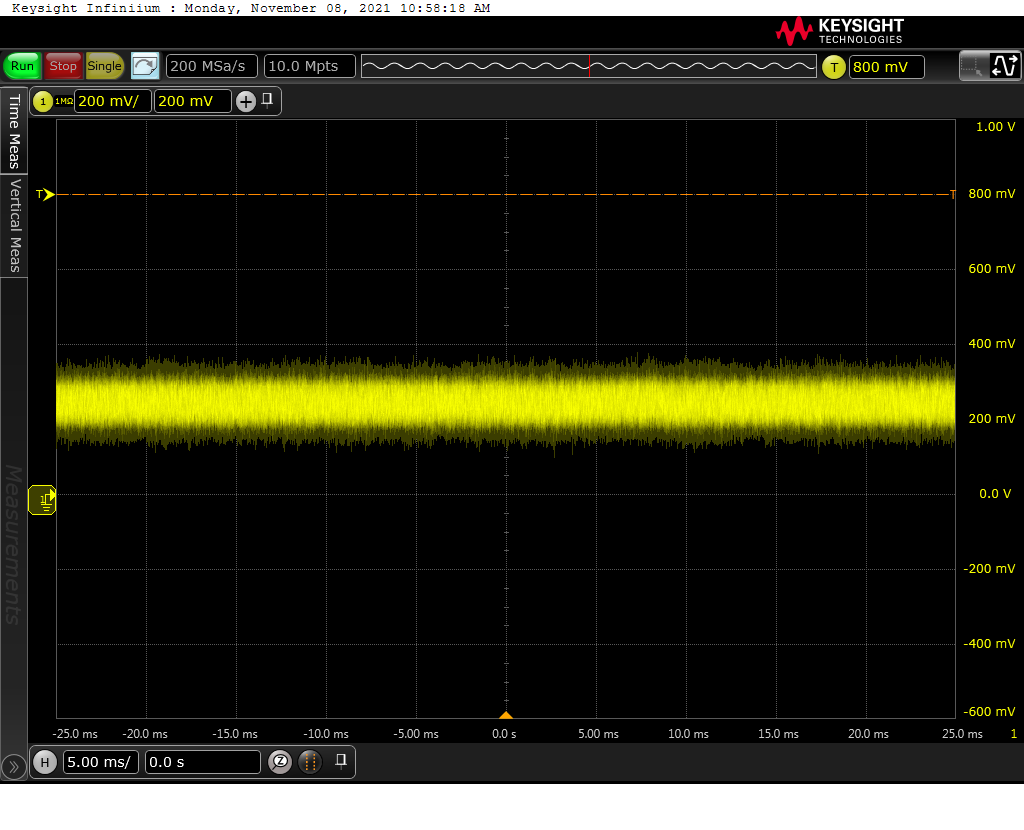The image size is (1024, 830).
Task: Expand the sidebar with the double-chevron button
Action: click(x=14, y=767)
